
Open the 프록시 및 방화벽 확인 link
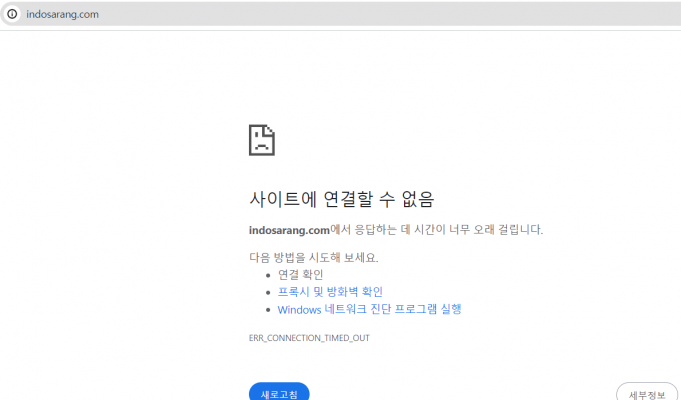(x=330, y=292)
